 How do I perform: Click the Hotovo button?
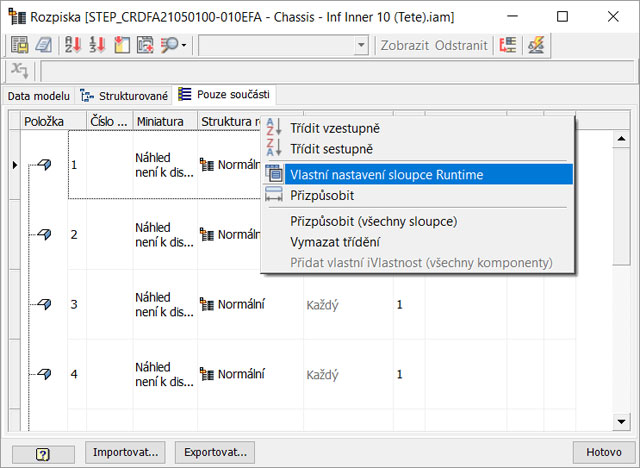604,452
